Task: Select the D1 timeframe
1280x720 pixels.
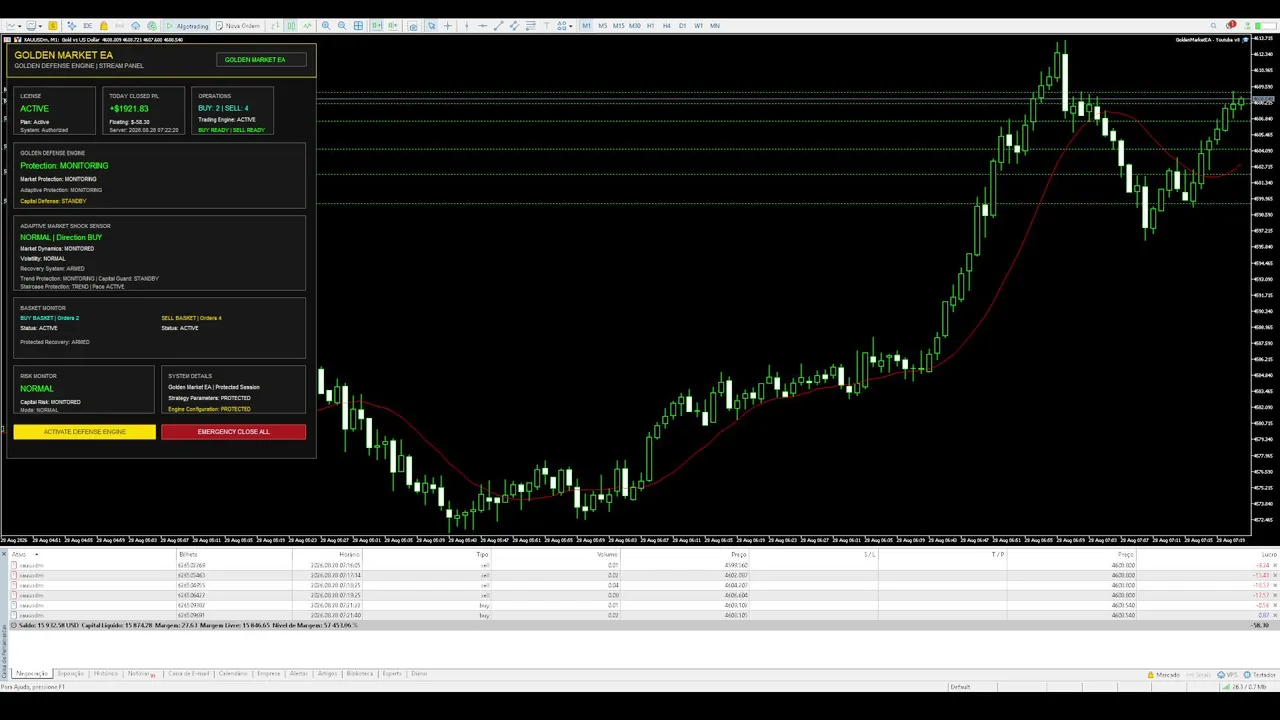Action: (x=683, y=26)
